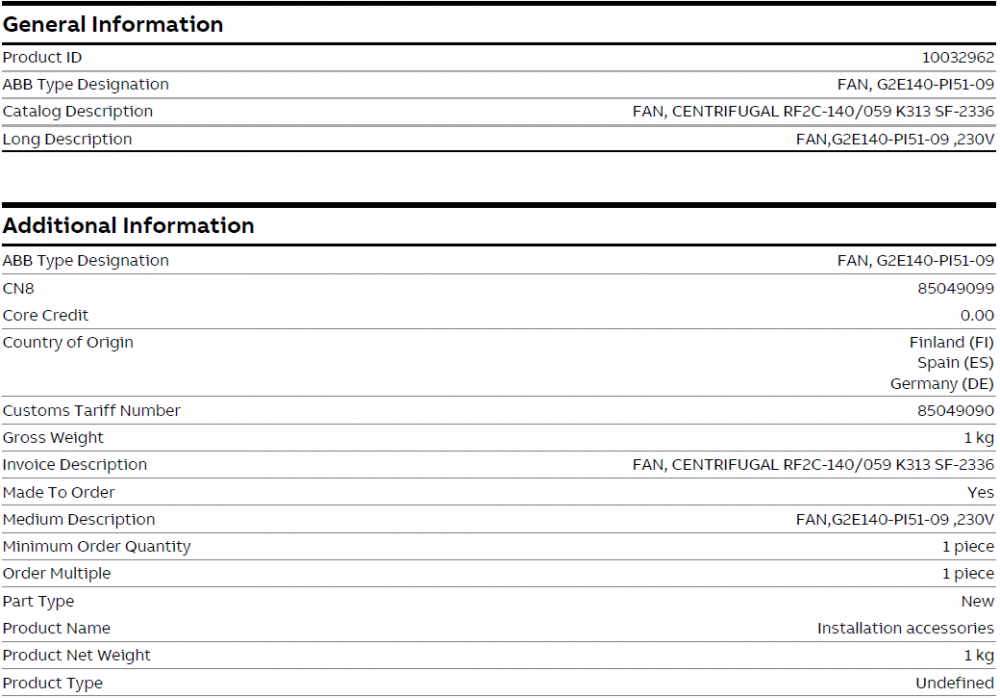Select the Product ID value 10032962
Screen dimensions: 1000x698
tap(957, 57)
